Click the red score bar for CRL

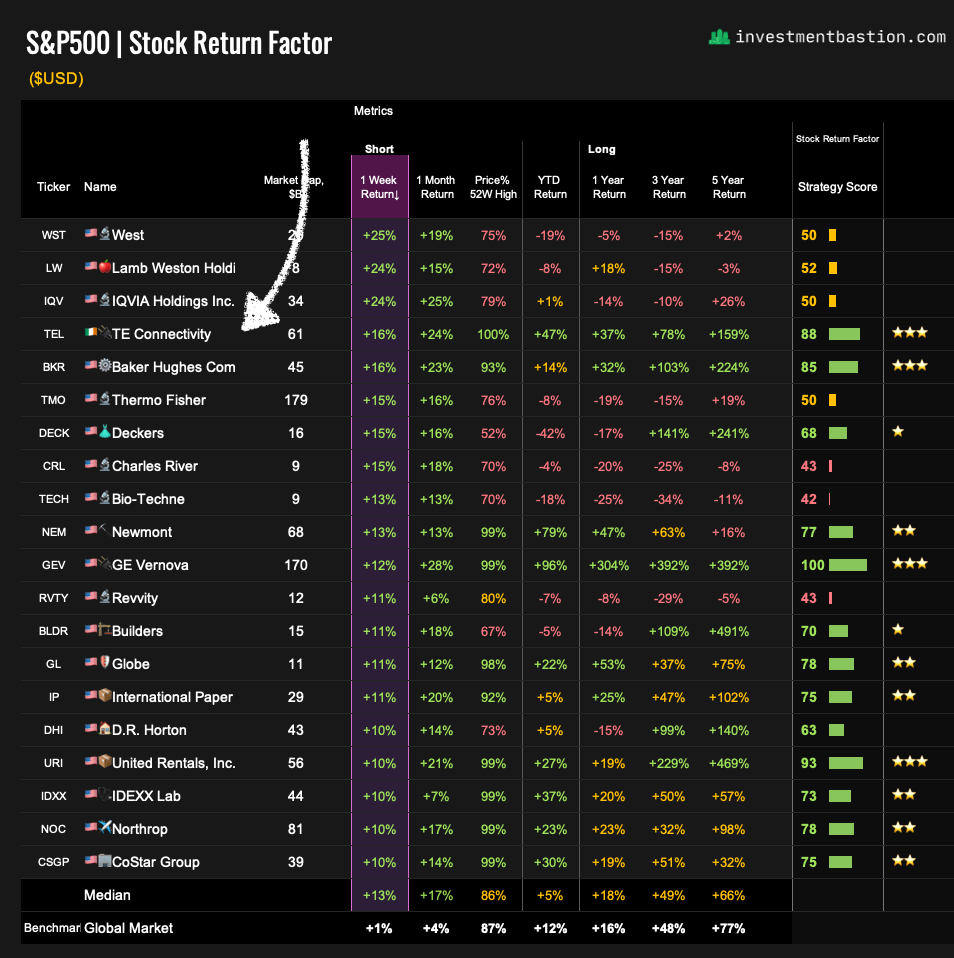pyautogui.click(x=831, y=466)
